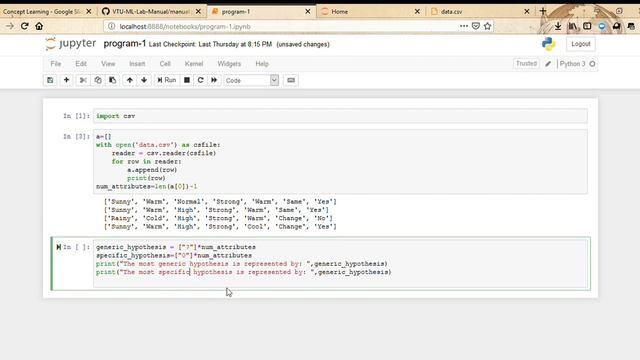Open the command palette keyboard icon
The height and width of the screenshot is (360, 640).
pyautogui.click(x=291, y=80)
